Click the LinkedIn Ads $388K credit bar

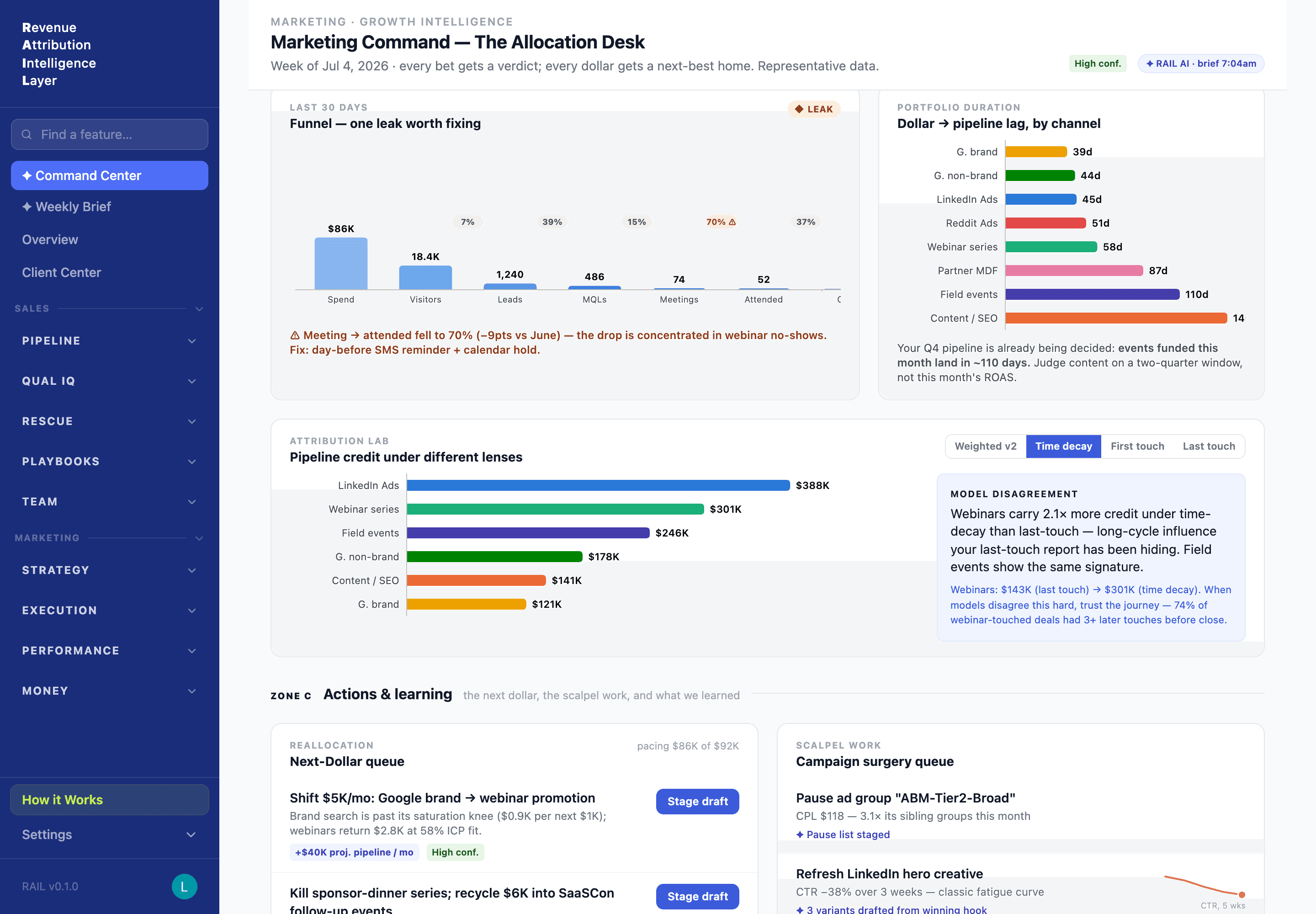point(599,486)
